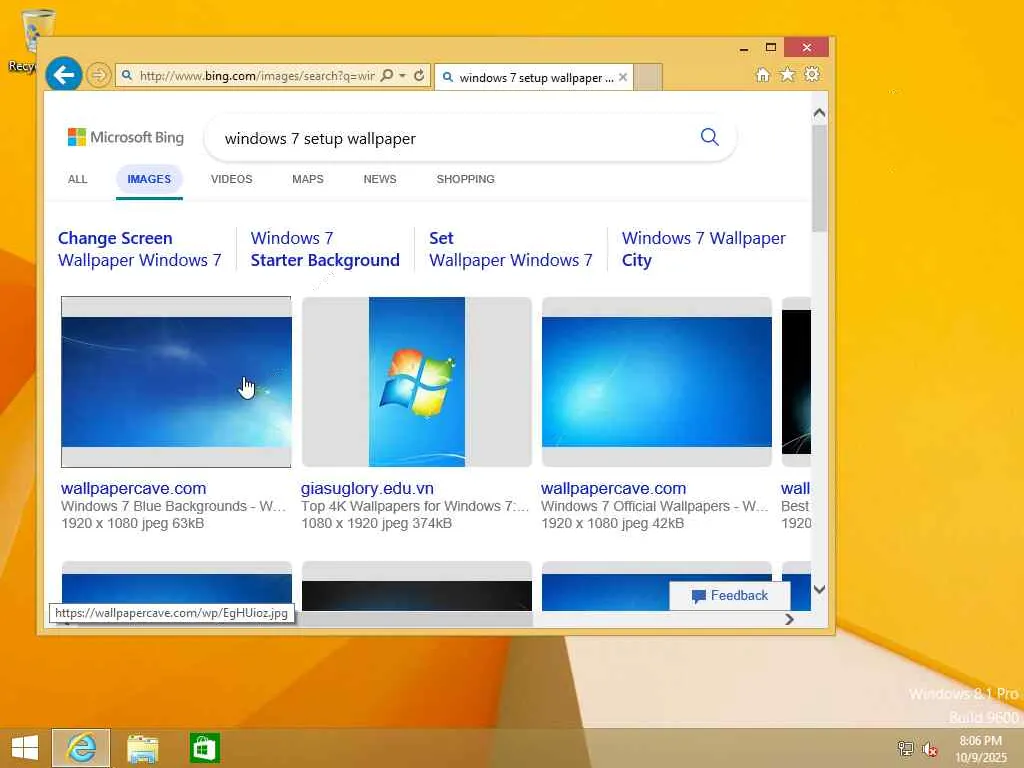Go to the Home page icon
Image resolution: width=1024 pixels, height=768 pixels.
(x=762, y=74)
